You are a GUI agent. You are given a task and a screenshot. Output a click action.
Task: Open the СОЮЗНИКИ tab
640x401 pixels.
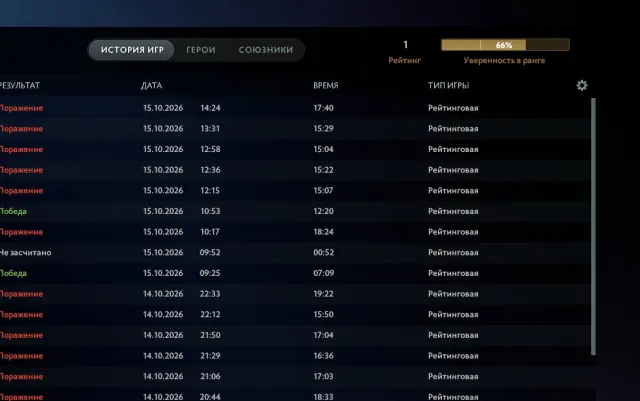pos(266,50)
